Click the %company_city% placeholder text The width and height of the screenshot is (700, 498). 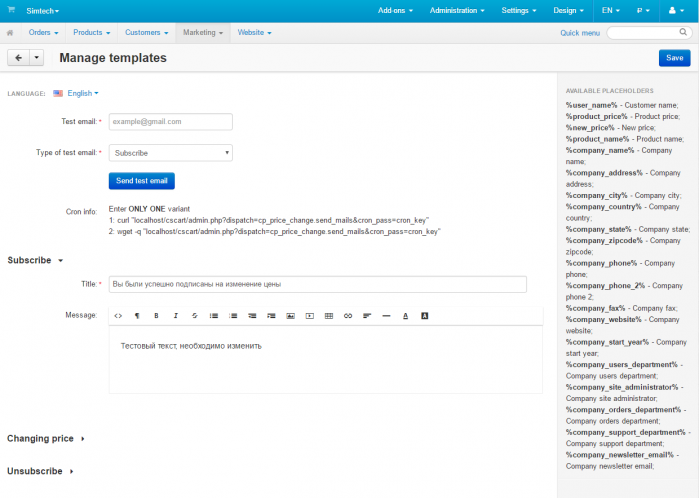[596, 195]
